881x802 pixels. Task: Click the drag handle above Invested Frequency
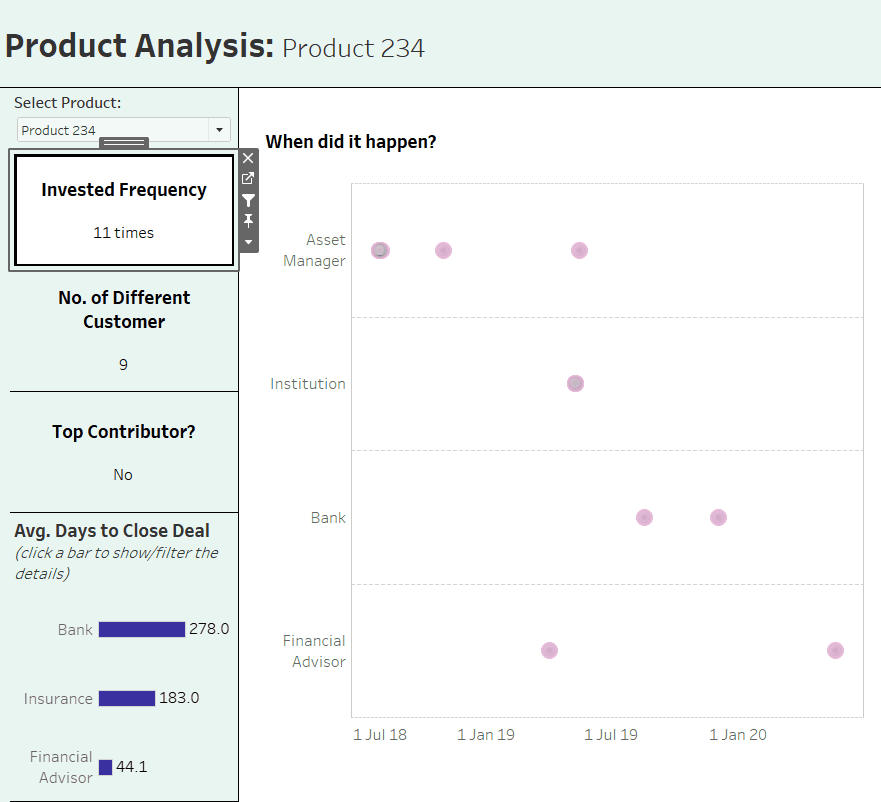tap(124, 143)
